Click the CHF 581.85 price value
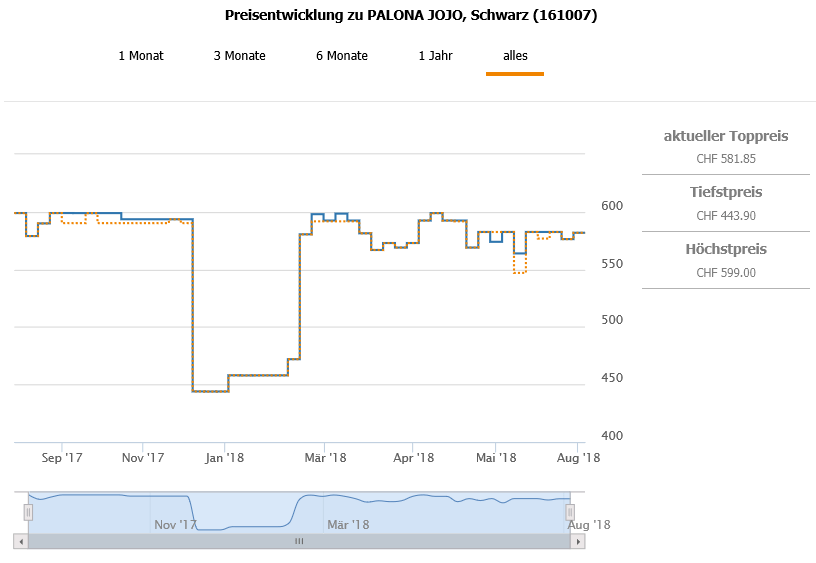 (726, 158)
